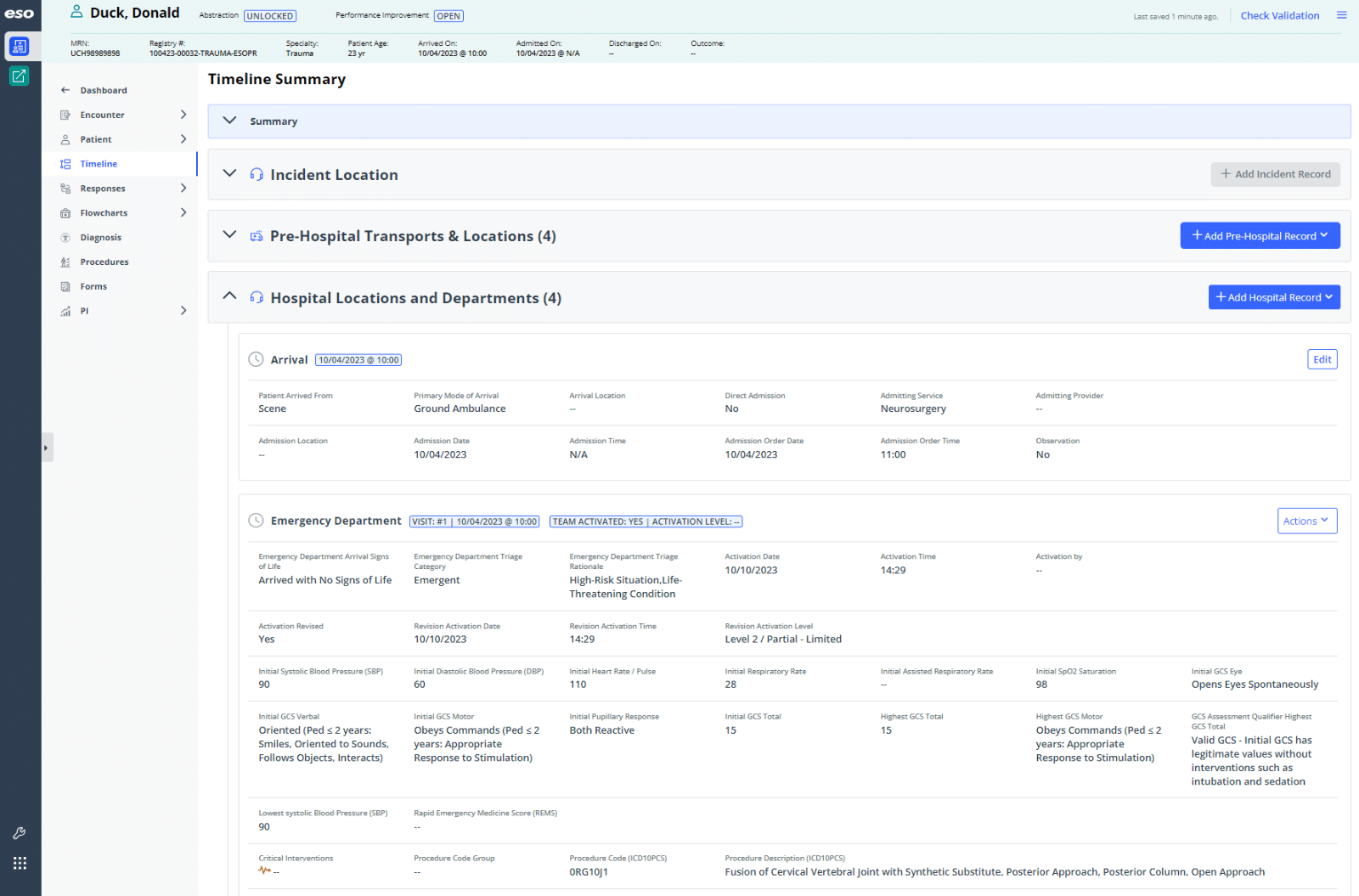The image size is (1359, 896).
Task: Expand the Incident Location section
Action: coord(229,173)
